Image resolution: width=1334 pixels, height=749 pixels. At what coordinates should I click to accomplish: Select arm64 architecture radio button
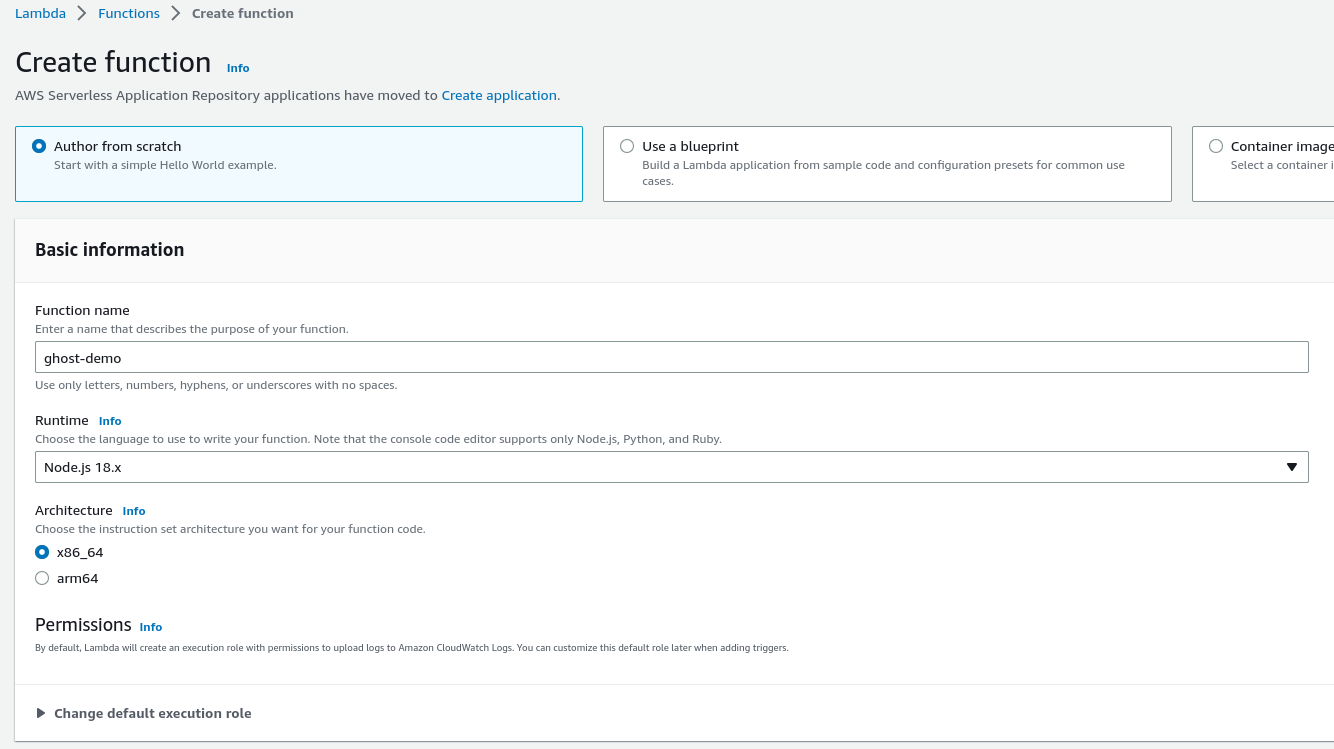point(42,578)
